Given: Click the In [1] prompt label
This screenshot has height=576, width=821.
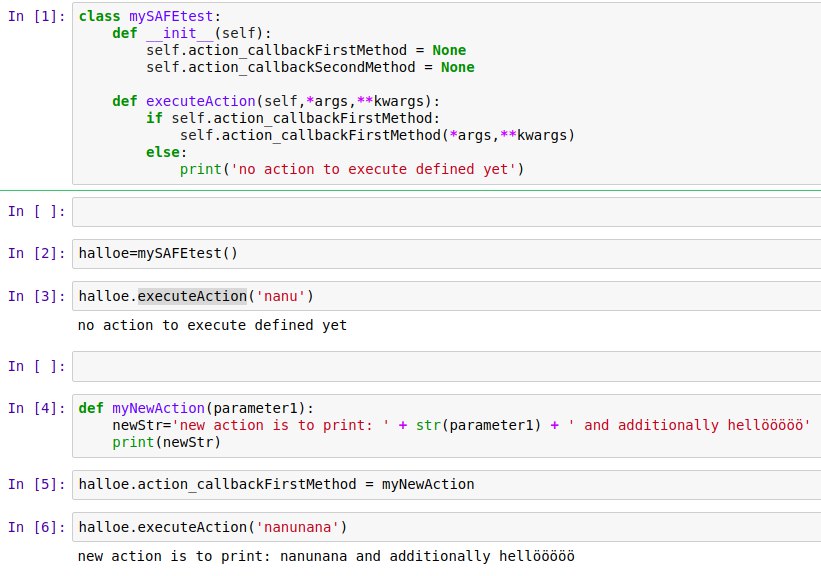Looking at the screenshot, I should tap(36, 19).
